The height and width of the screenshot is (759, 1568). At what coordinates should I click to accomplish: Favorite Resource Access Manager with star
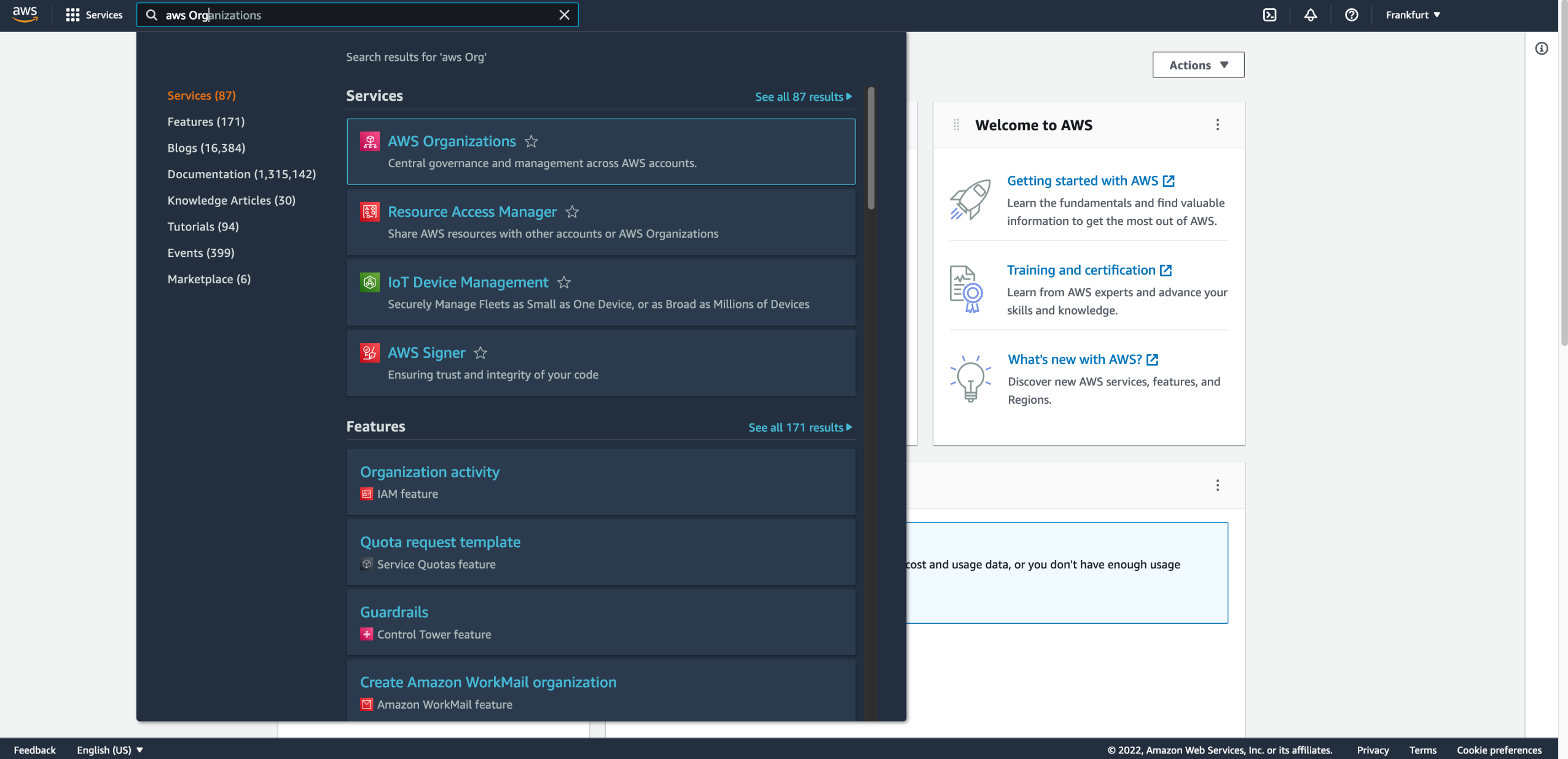pyautogui.click(x=572, y=212)
